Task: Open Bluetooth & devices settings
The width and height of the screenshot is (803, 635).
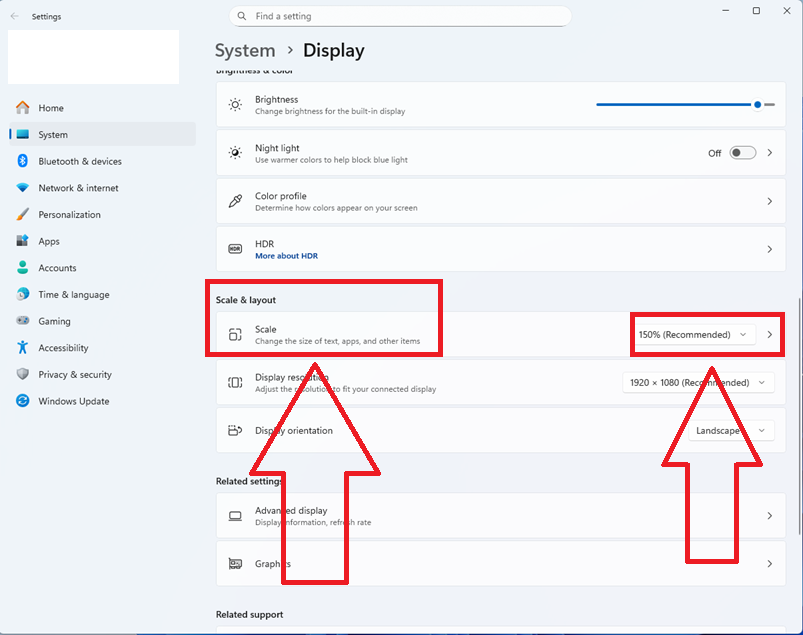Action: coord(102,161)
